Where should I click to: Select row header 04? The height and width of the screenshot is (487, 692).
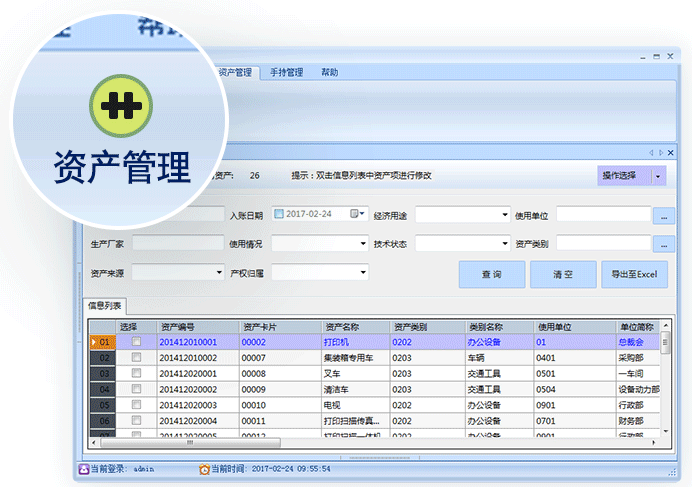point(103,389)
